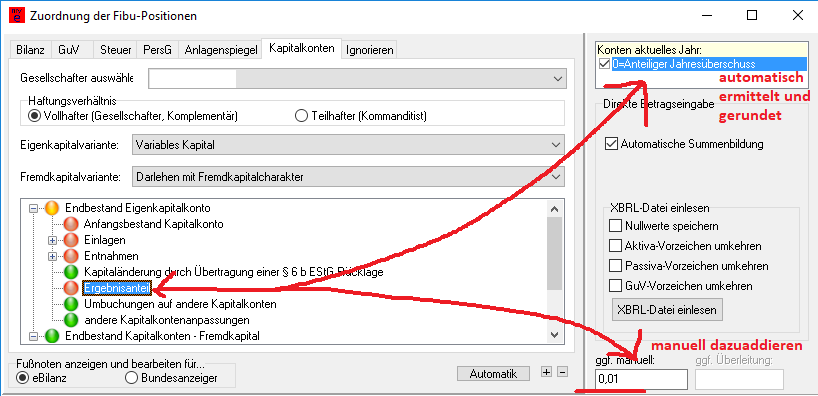Collapse Endbestand Eigenkapitalkonto tree node
Screen dimensions: 818x396
34,208
